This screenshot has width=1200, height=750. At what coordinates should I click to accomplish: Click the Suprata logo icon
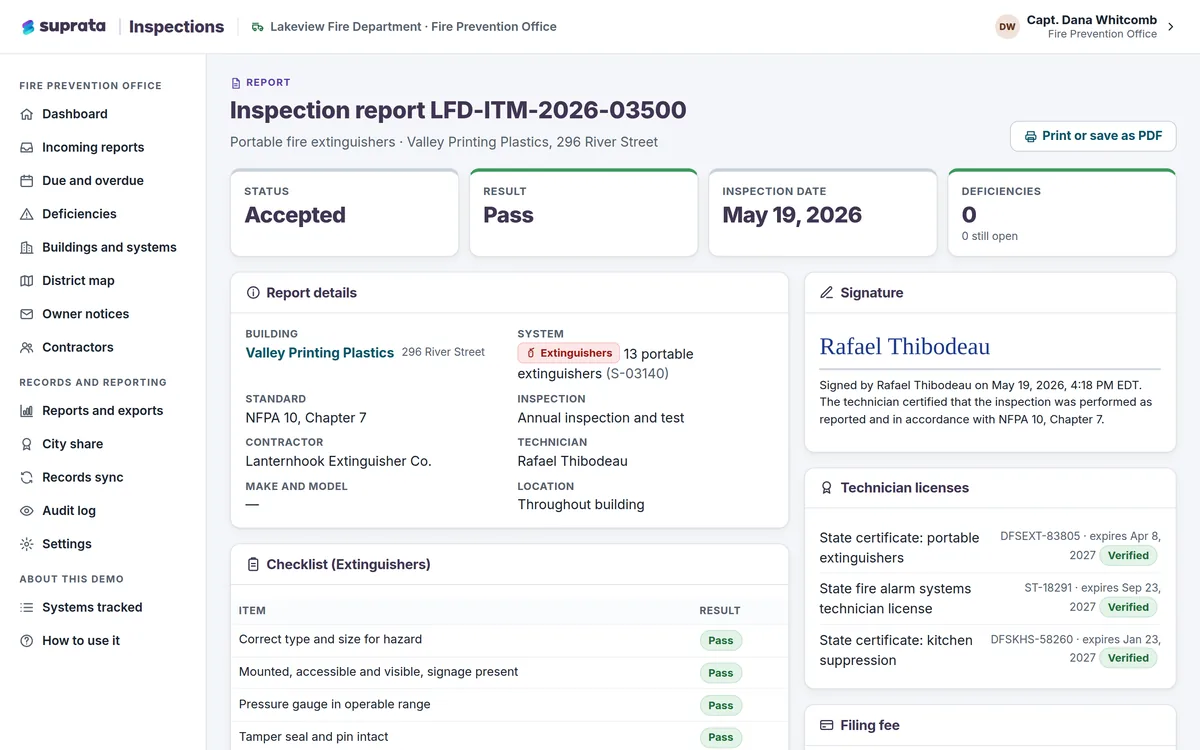coord(28,27)
